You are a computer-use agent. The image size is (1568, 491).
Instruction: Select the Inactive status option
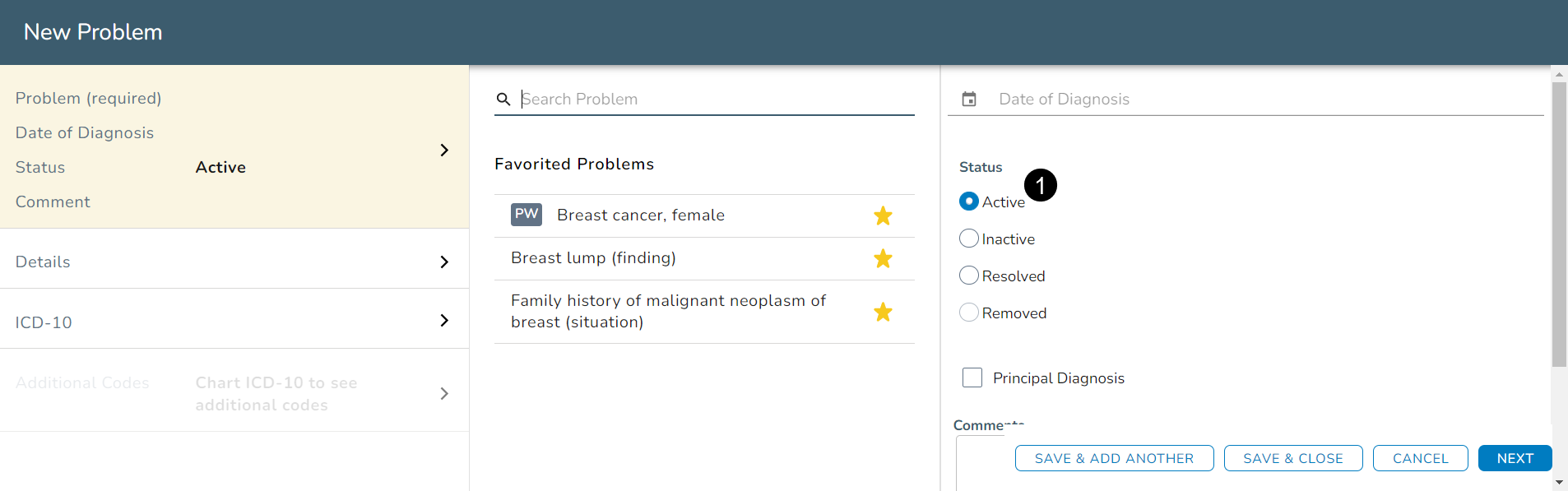click(969, 239)
